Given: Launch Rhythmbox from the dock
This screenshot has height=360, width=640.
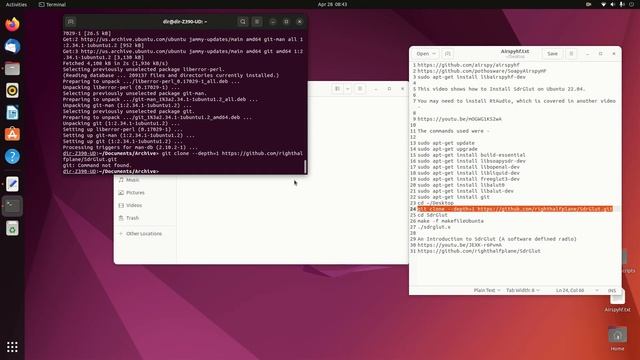Looking at the screenshot, I should [x=12, y=91].
